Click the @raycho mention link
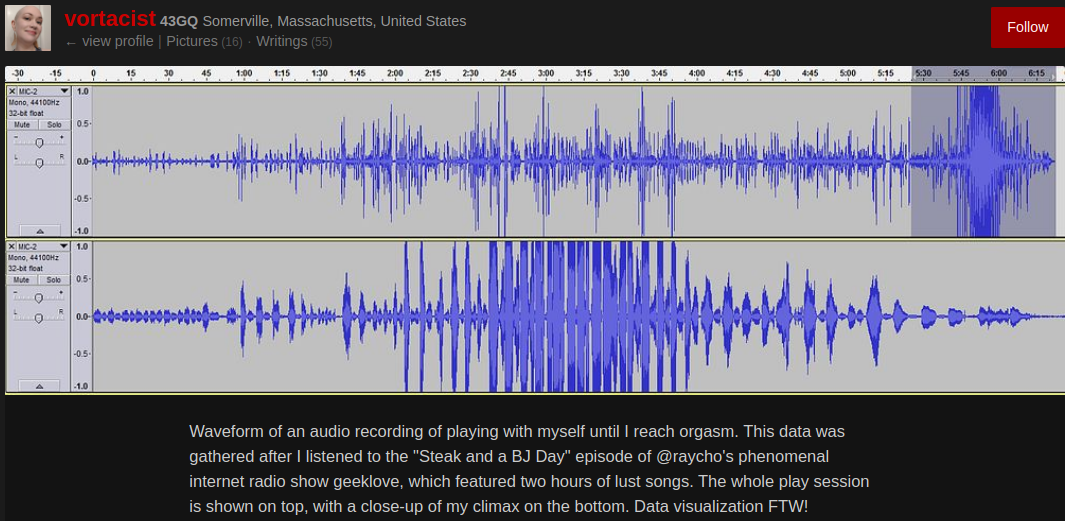Viewport: 1065px width, 521px height. pos(693,456)
